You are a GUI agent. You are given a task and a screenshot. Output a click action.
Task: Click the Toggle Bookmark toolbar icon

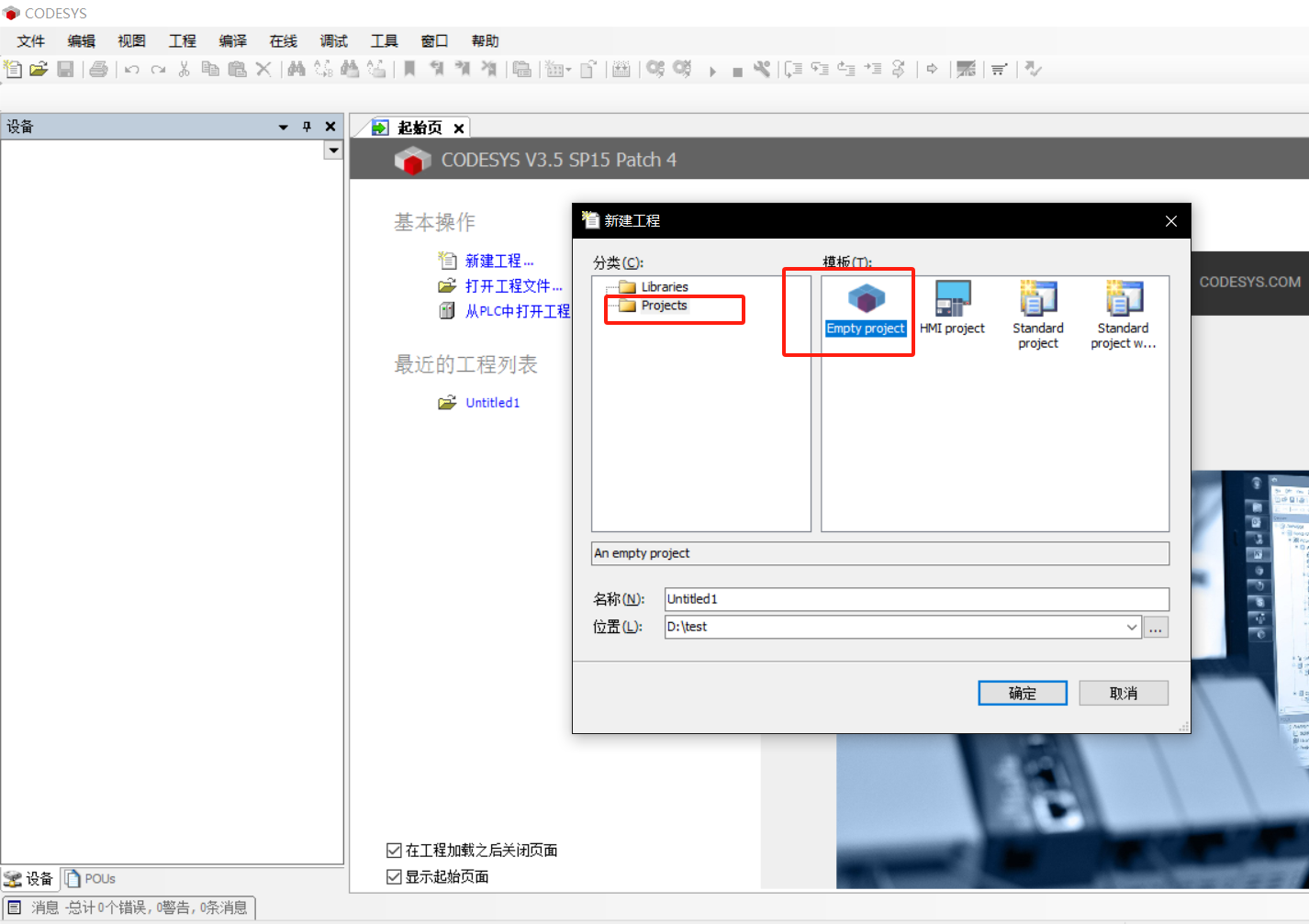(410, 69)
